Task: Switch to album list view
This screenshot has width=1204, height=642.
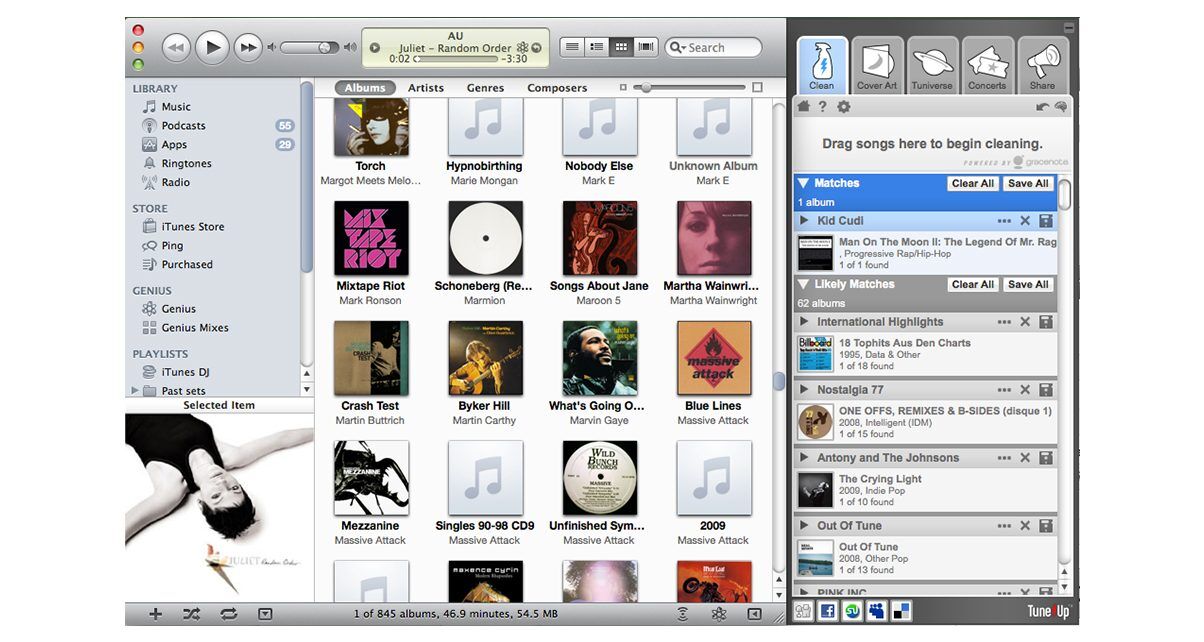Action: click(597, 47)
